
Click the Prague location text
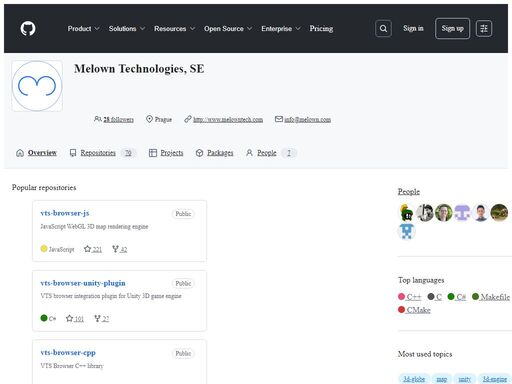(x=163, y=119)
